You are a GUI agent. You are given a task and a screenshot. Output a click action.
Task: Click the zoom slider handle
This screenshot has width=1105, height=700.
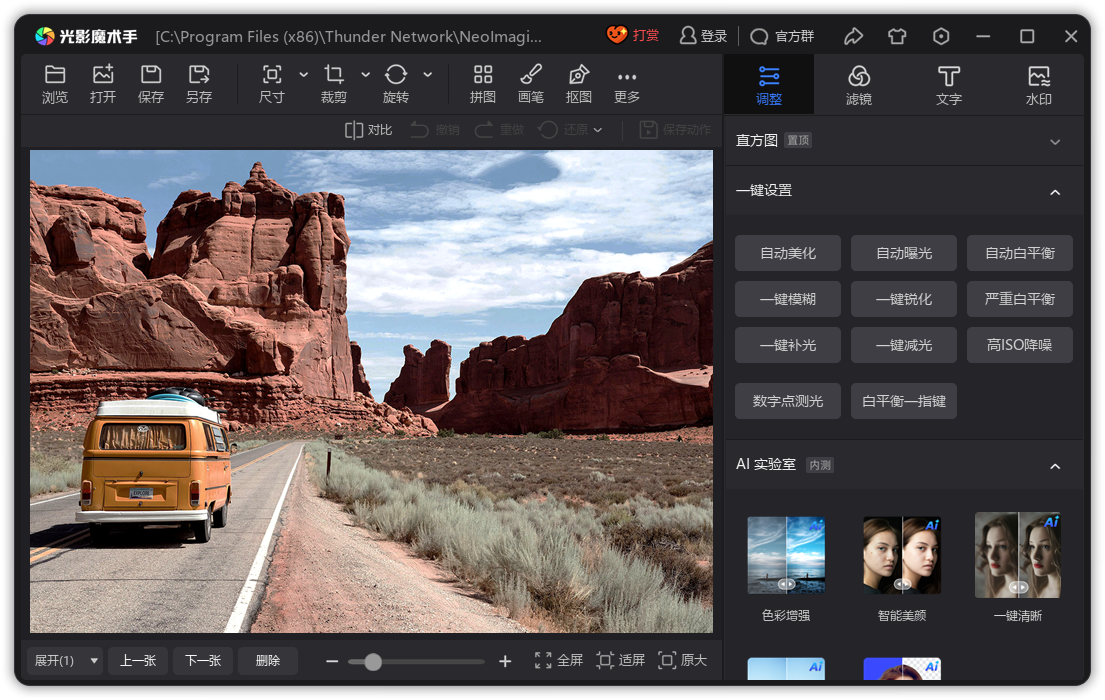click(373, 662)
